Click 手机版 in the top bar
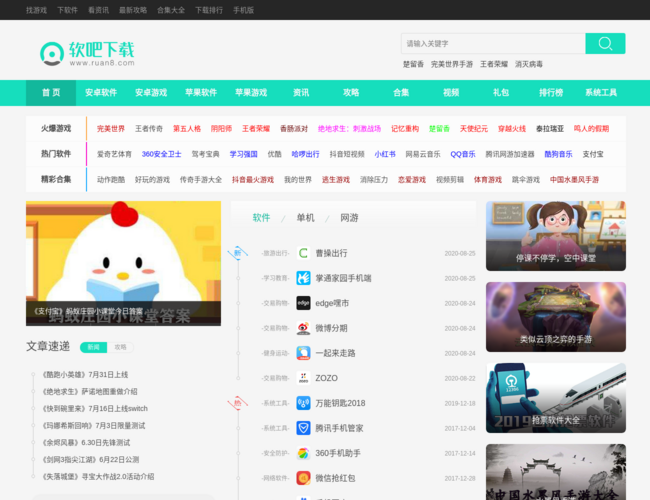 tap(243, 10)
